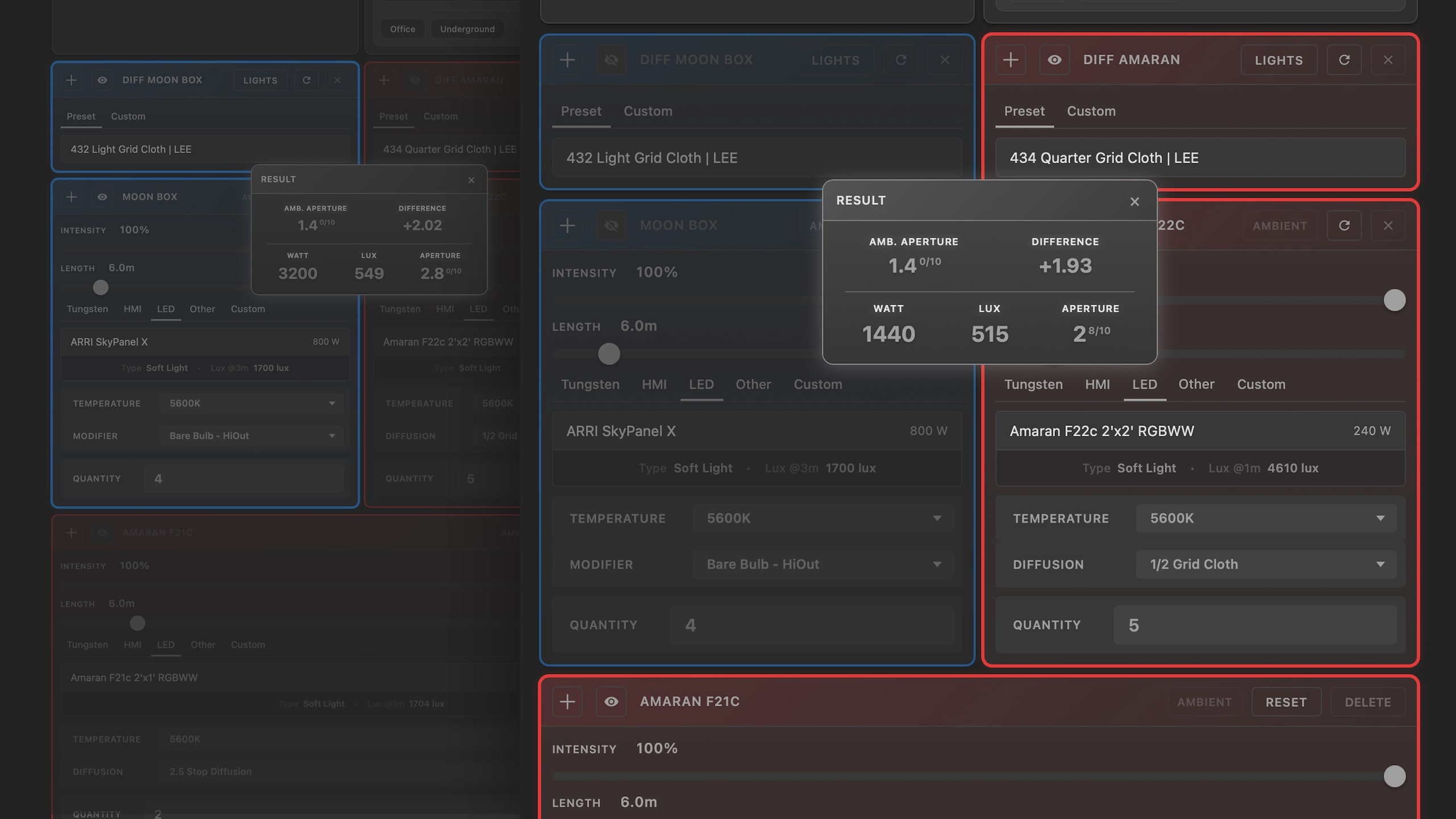The image size is (1456, 819).
Task: Remove the small-view DIFF MOON BOX with its X icon
Action: click(337, 80)
